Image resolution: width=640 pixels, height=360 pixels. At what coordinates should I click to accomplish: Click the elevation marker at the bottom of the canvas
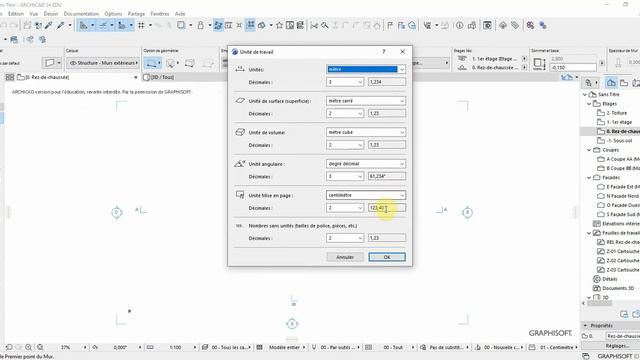pos(292,324)
